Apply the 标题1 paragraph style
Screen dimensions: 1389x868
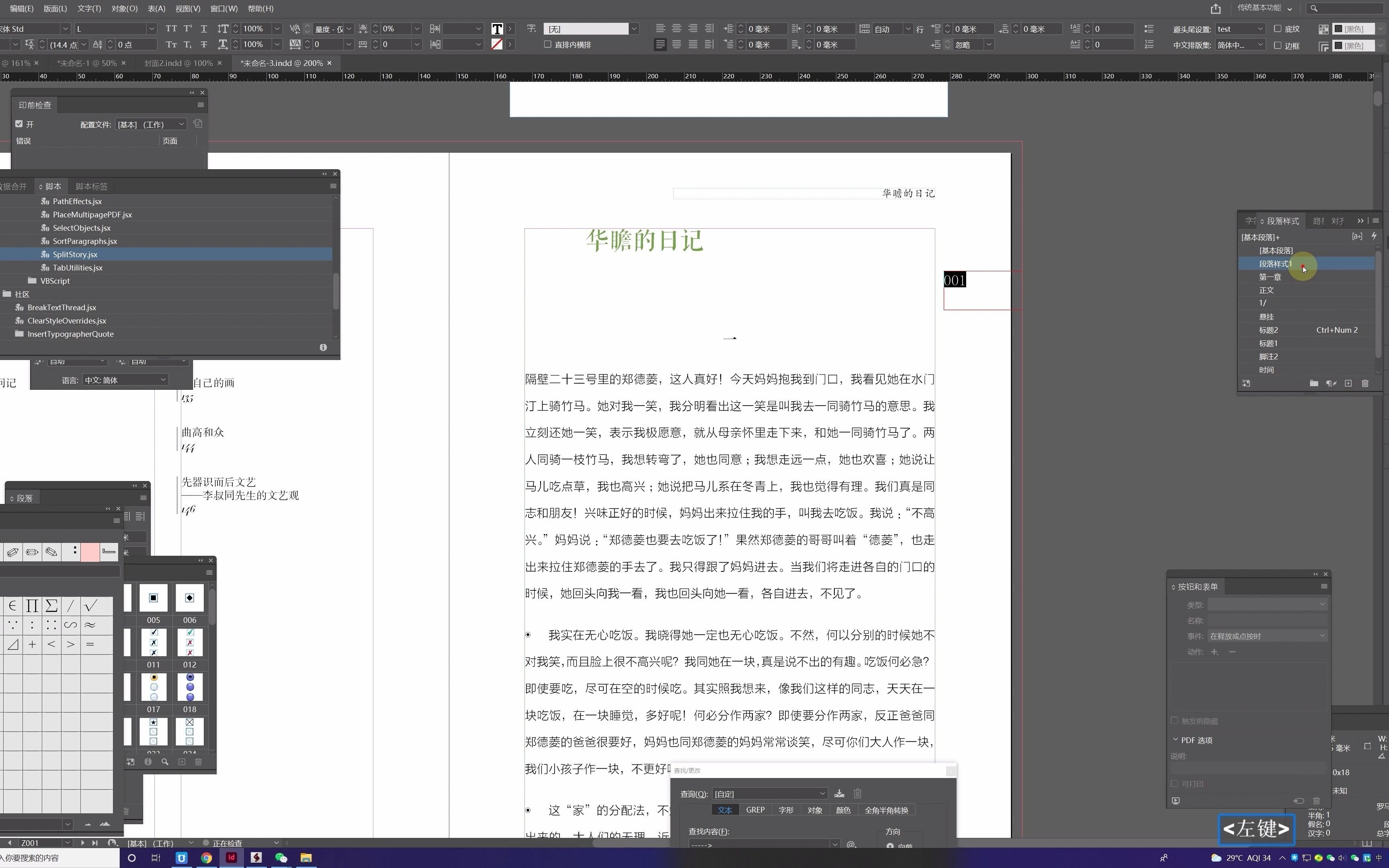(x=1268, y=343)
